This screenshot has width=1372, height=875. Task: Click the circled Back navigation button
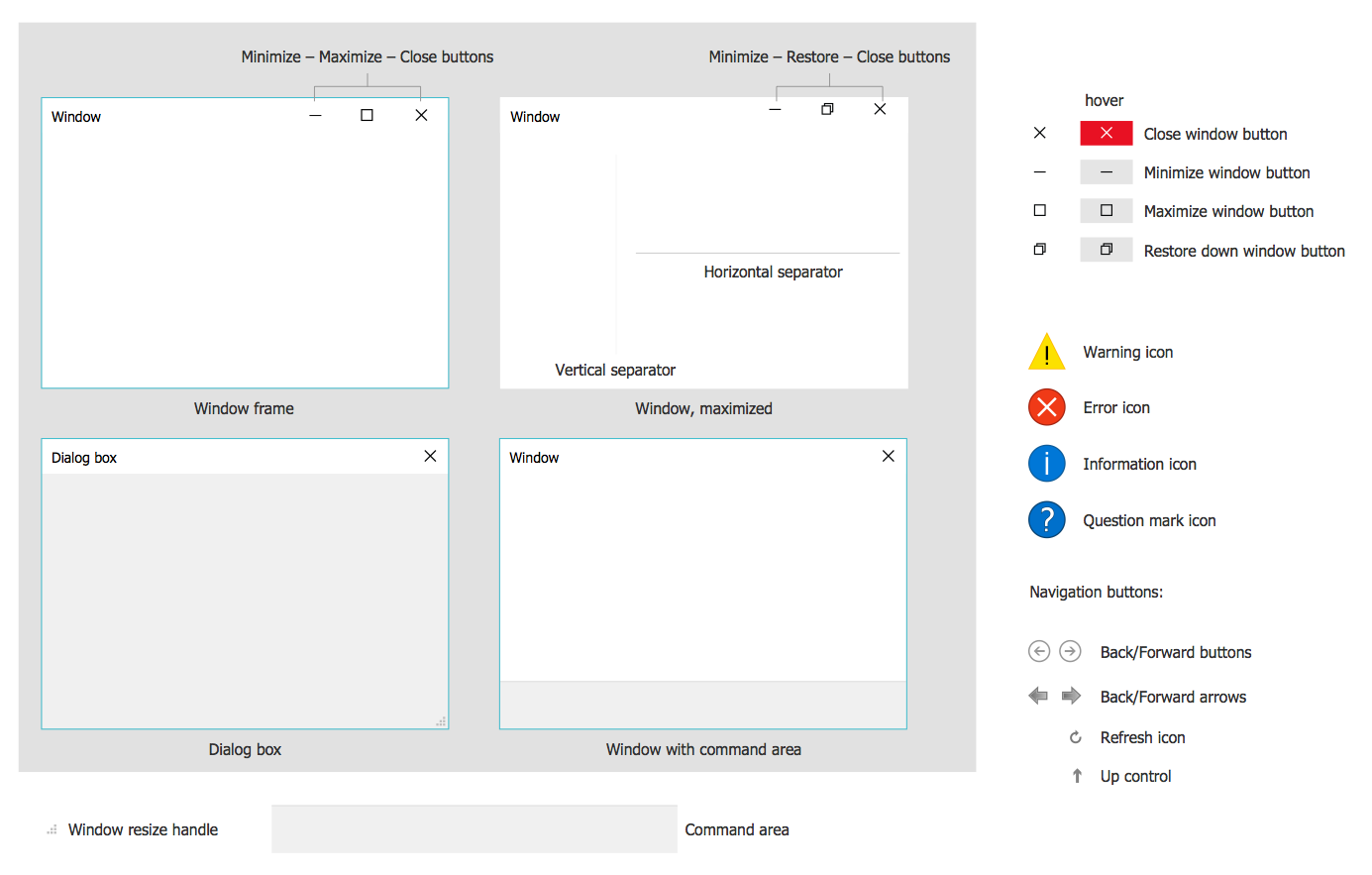[1039, 651]
